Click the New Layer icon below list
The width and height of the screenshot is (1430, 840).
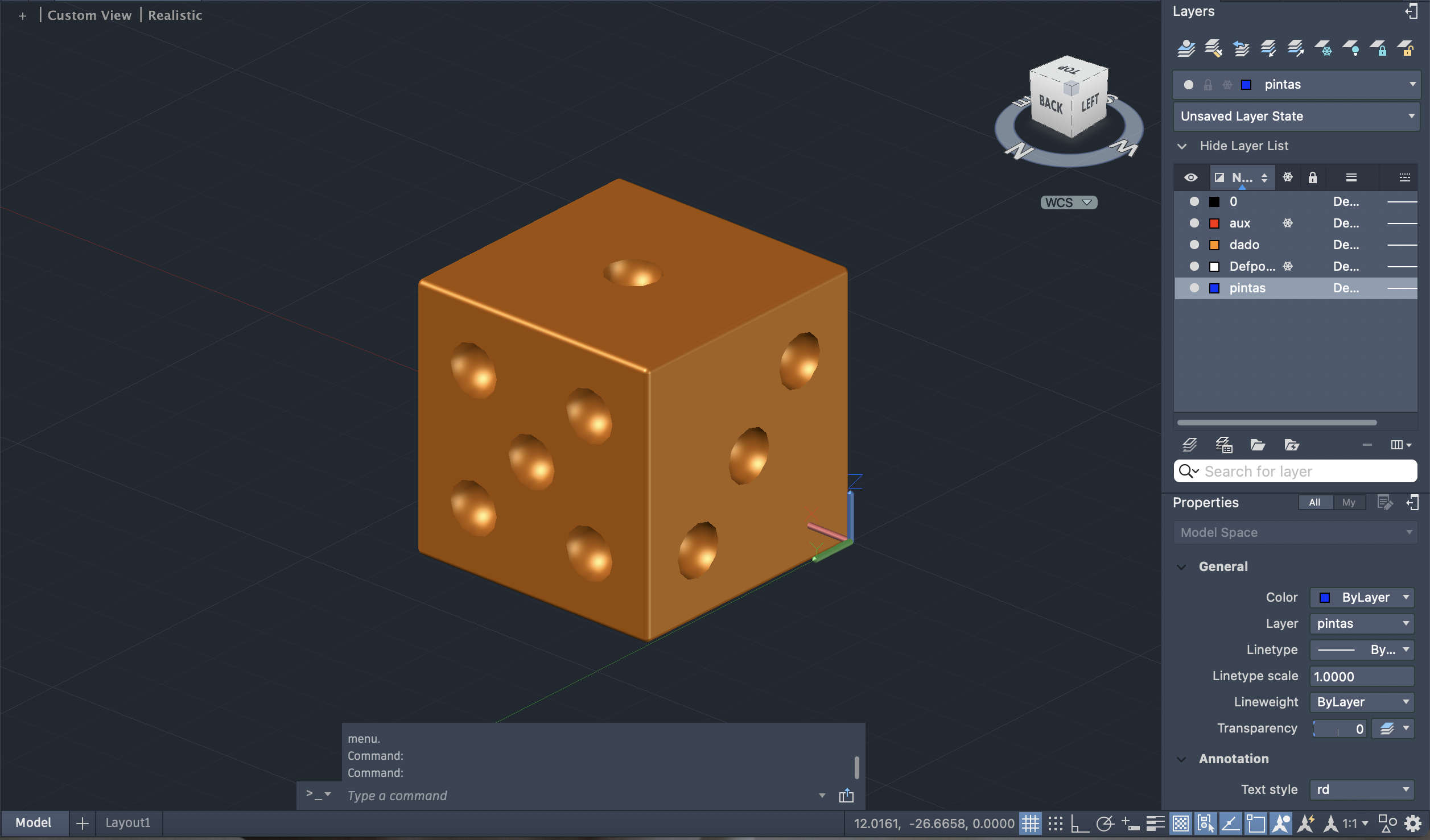tap(1189, 445)
